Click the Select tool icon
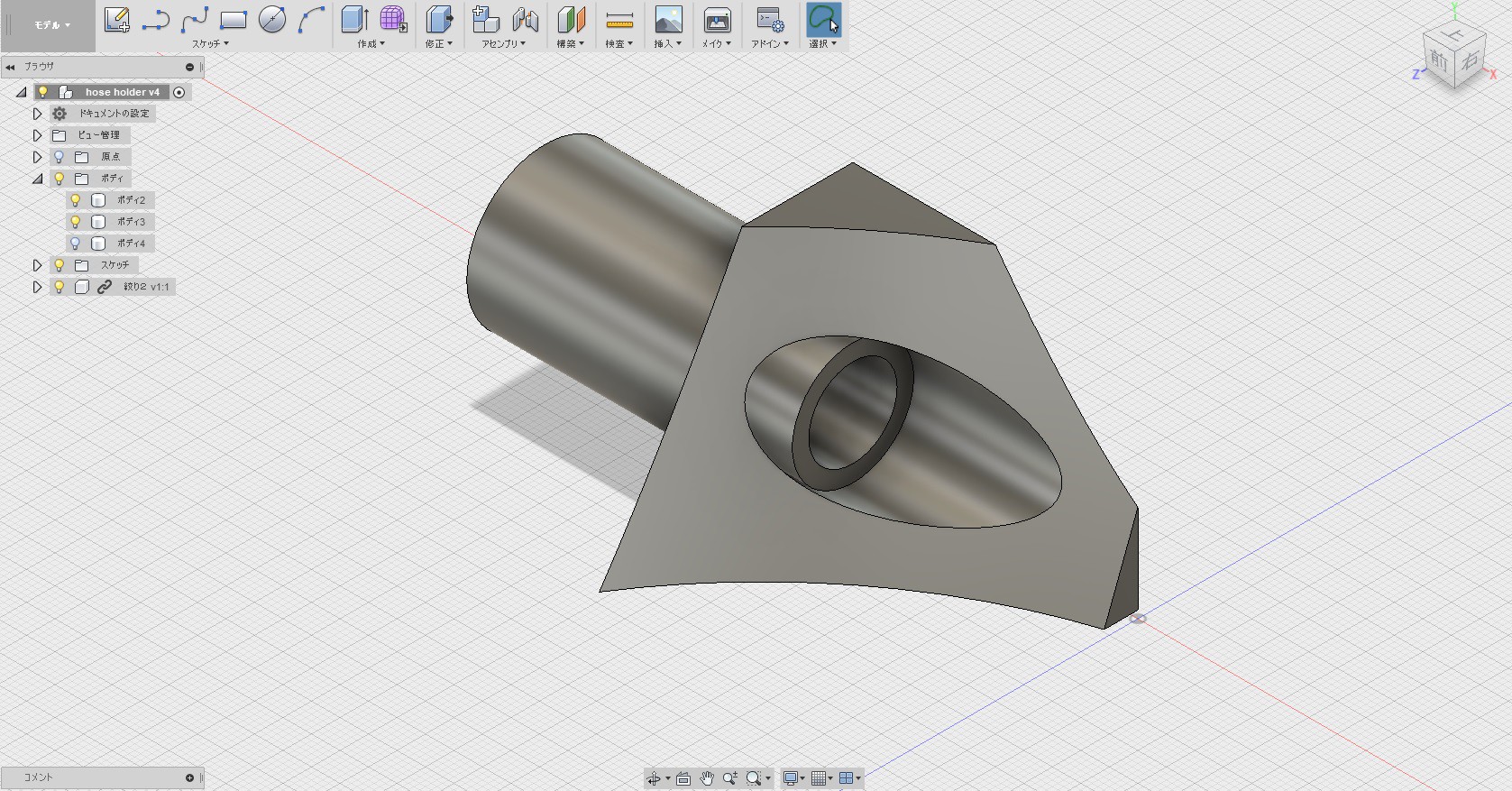This screenshot has width=1512, height=791. click(x=823, y=19)
